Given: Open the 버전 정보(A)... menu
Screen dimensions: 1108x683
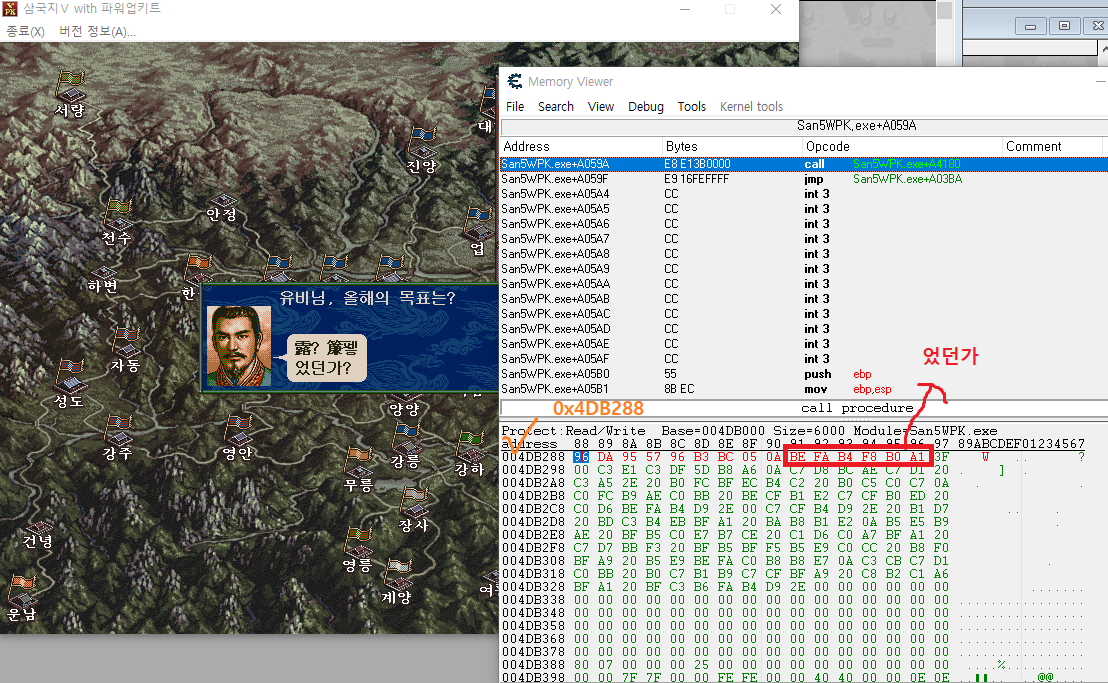Looking at the screenshot, I should tap(97, 31).
